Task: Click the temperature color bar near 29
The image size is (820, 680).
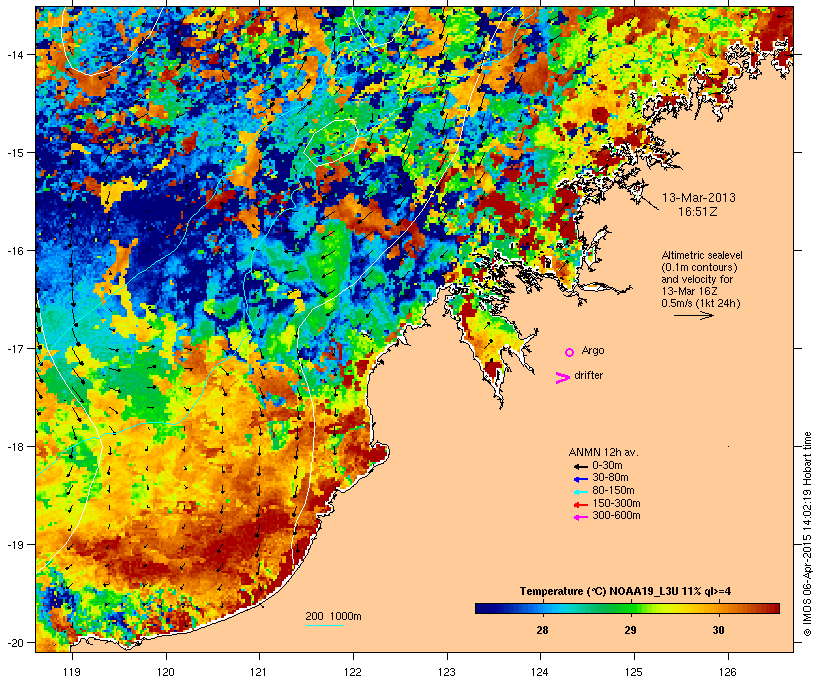Action: click(x=631, y=608)
